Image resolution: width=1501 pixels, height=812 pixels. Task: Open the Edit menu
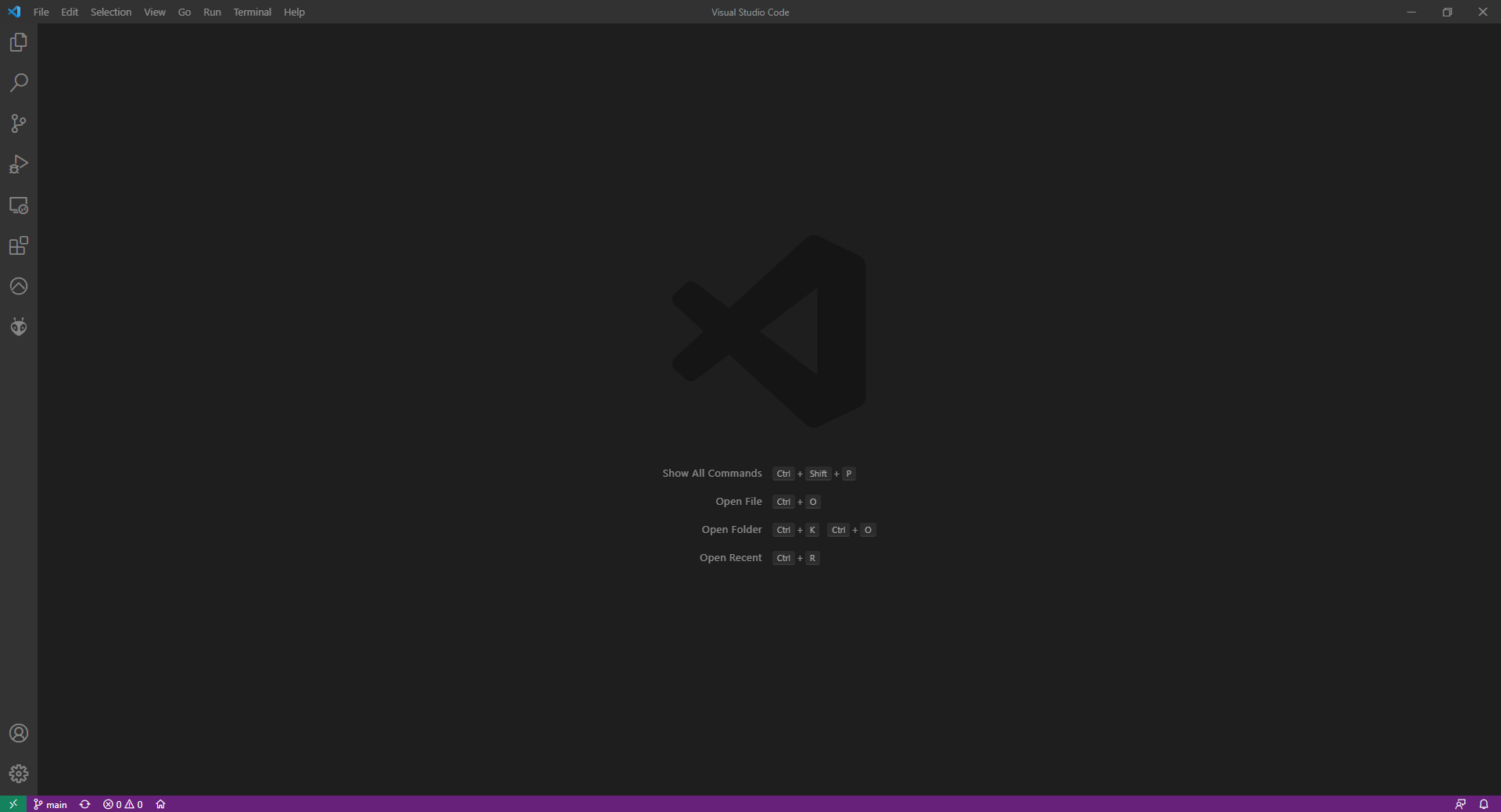pyautogui.click(x=70, y=12)
